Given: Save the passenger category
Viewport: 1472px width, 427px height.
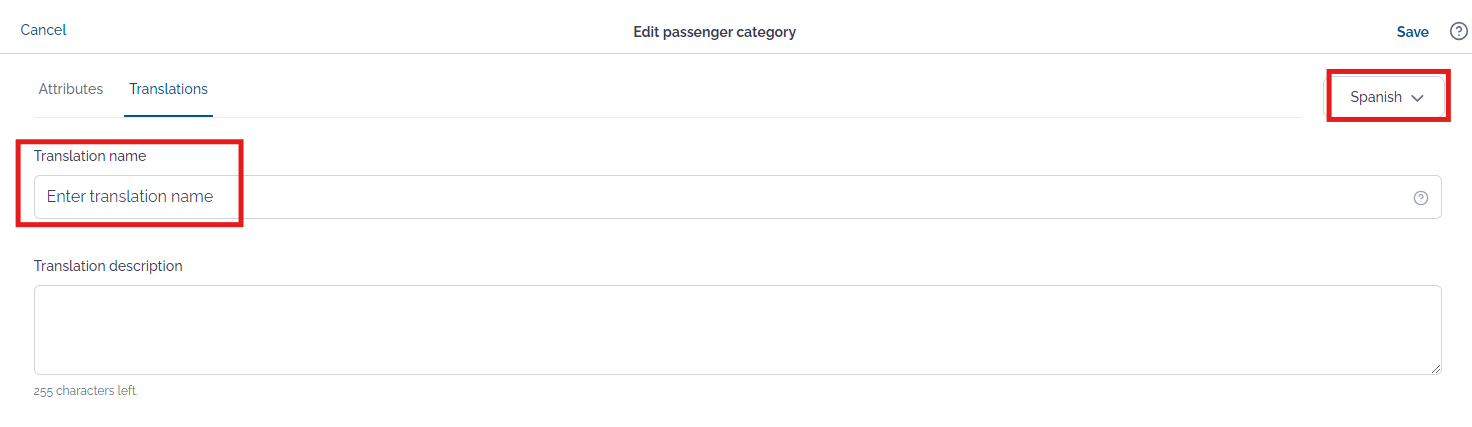Looking at the screenshot, I should [x=1412, y=32].
